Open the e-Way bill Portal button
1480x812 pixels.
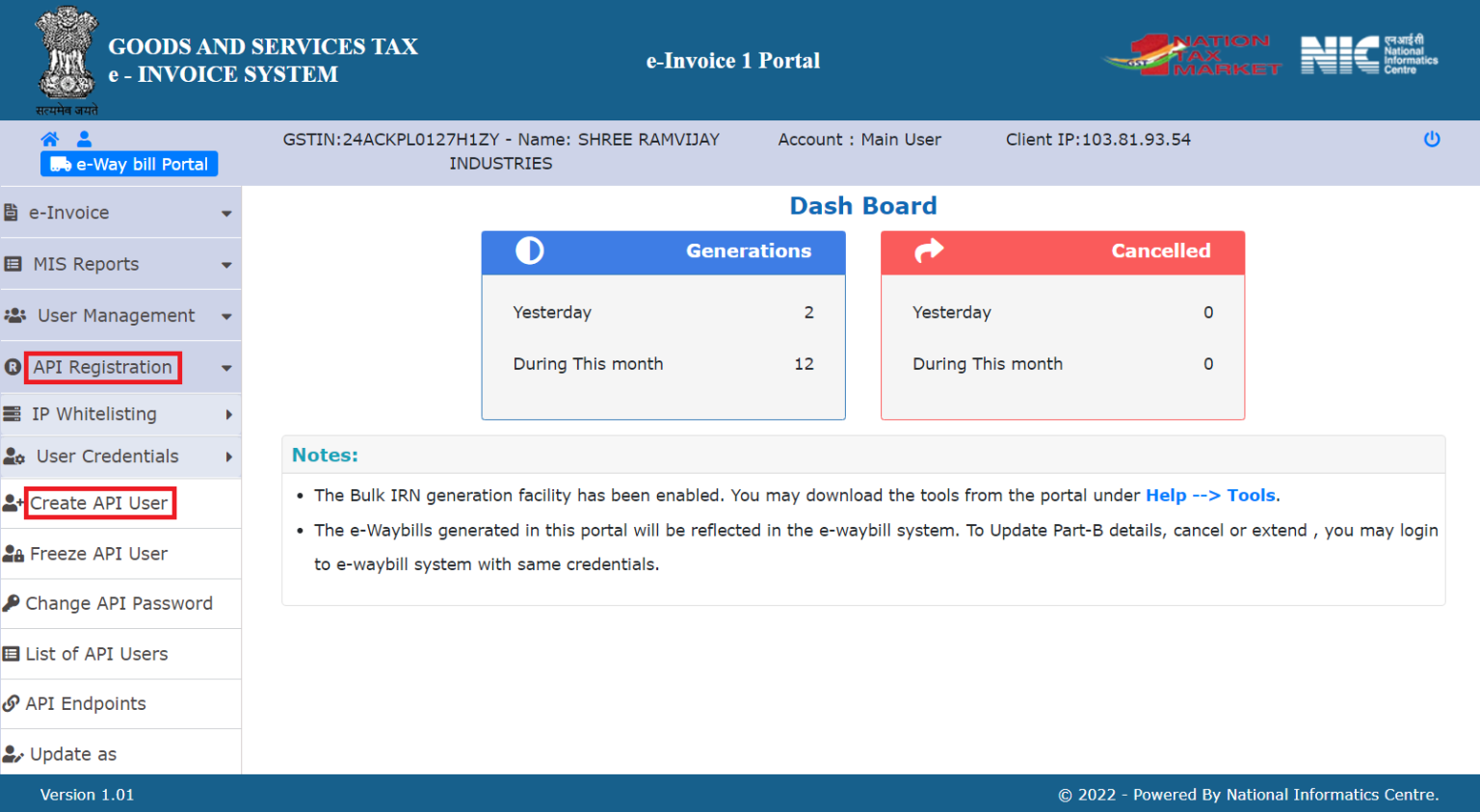click(x=129, y=165)
